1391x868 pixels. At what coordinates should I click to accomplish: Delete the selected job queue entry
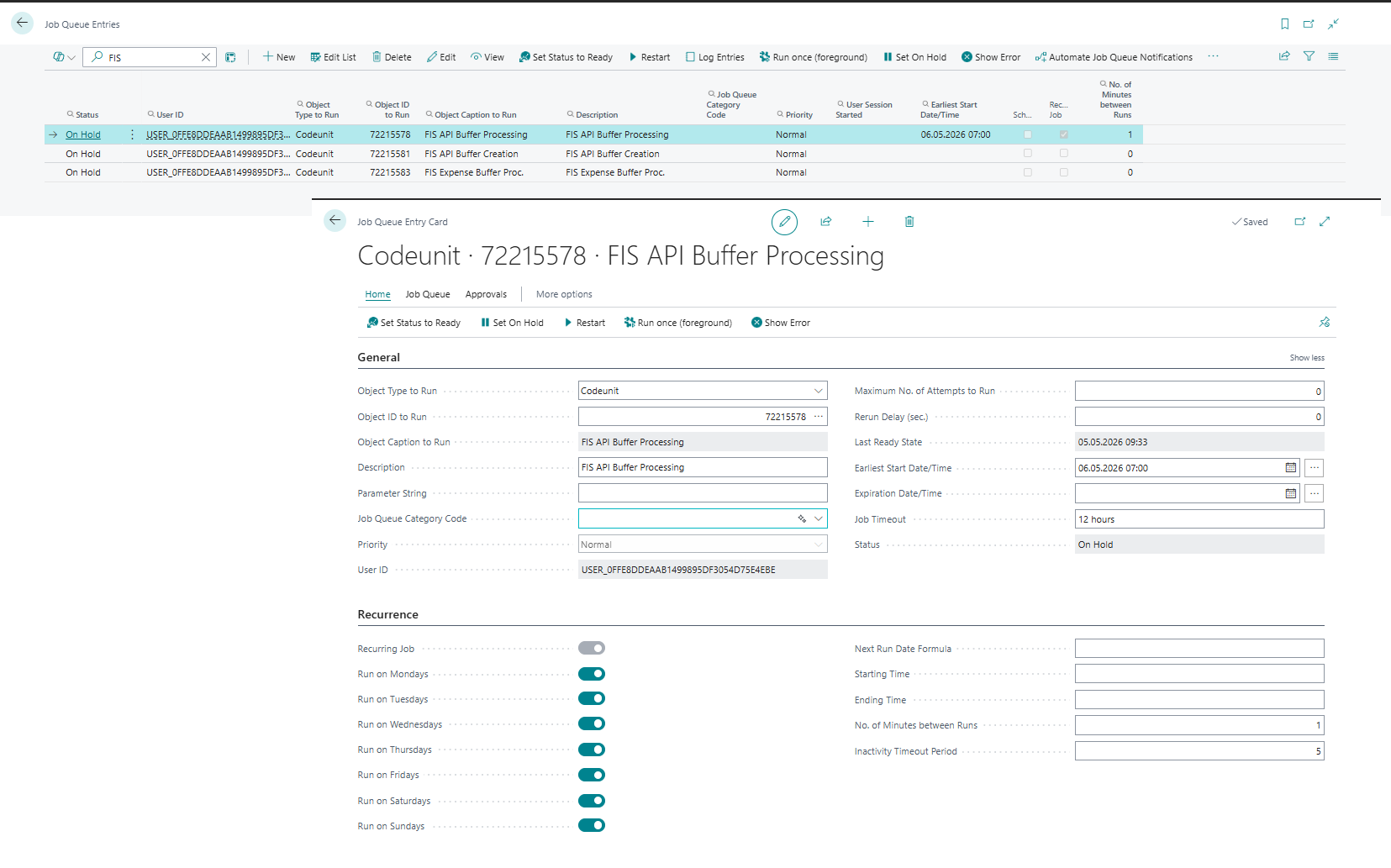[392, 57]
